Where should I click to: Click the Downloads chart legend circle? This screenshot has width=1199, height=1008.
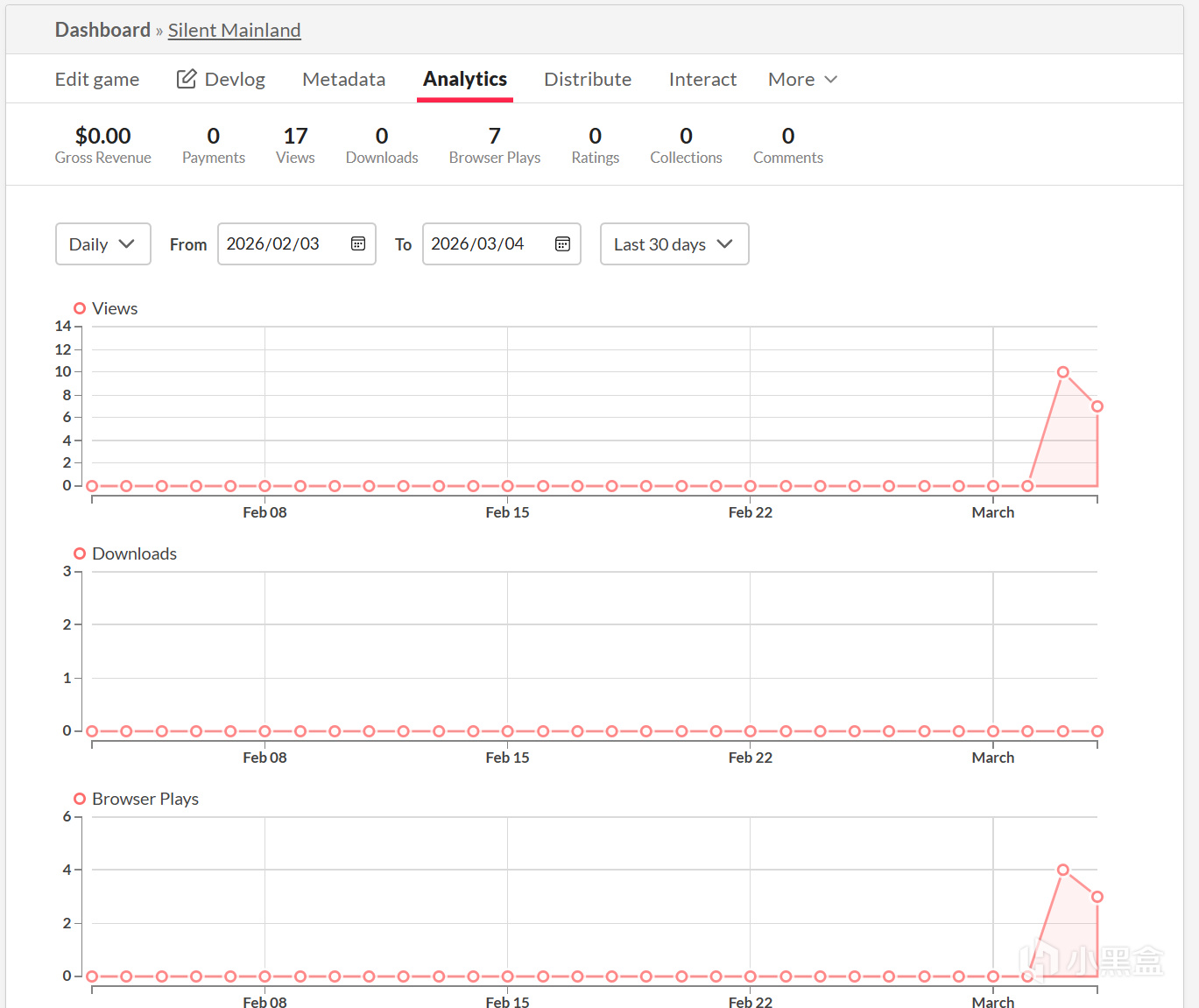click(x=80, y=553)
